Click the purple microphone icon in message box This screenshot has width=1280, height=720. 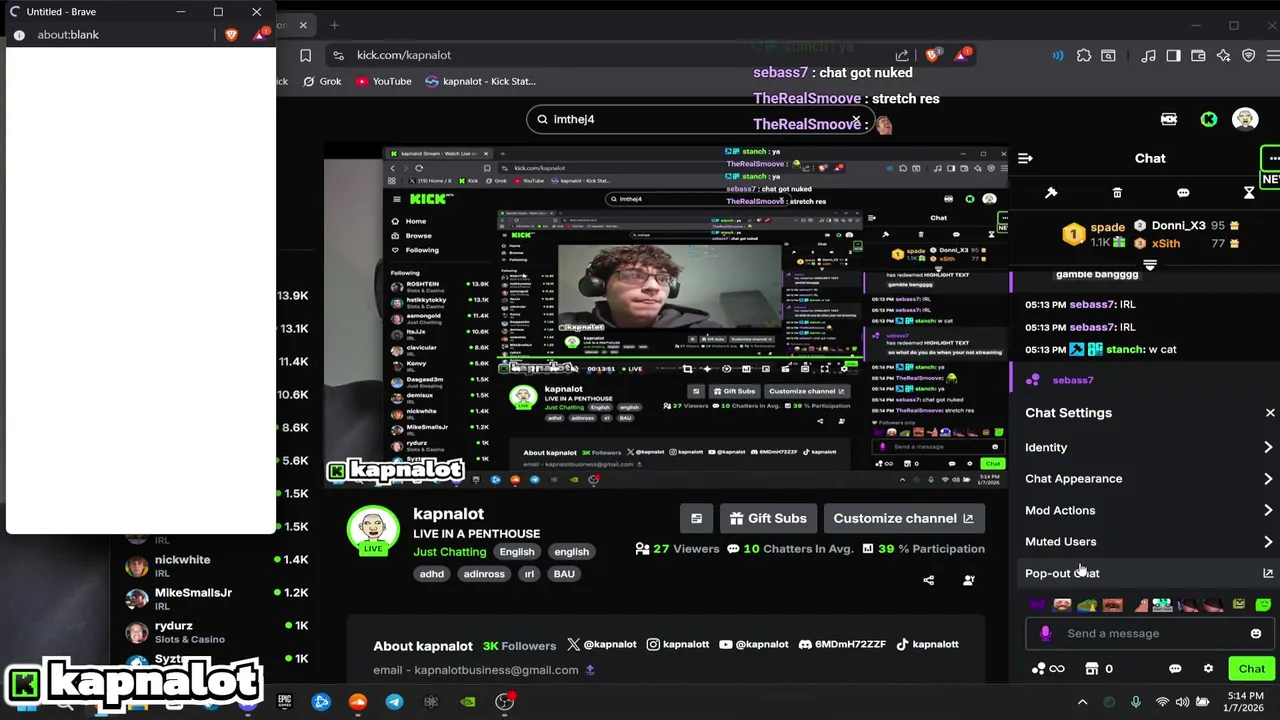coord(1045,633)
